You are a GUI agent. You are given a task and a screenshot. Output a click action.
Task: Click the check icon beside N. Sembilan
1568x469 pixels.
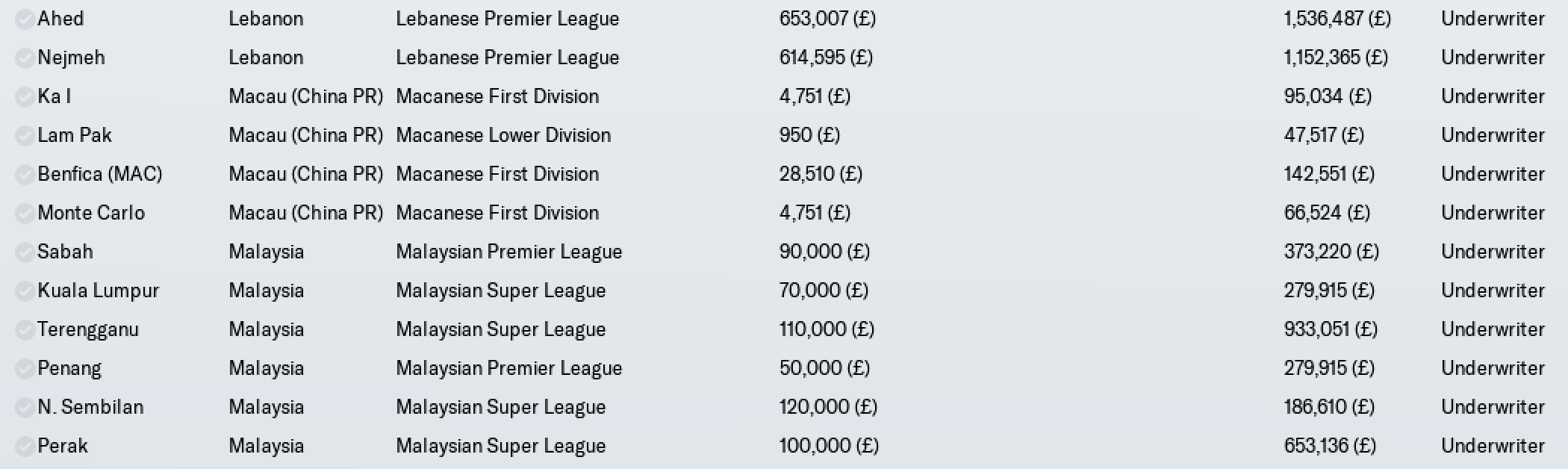click(25, 407)
